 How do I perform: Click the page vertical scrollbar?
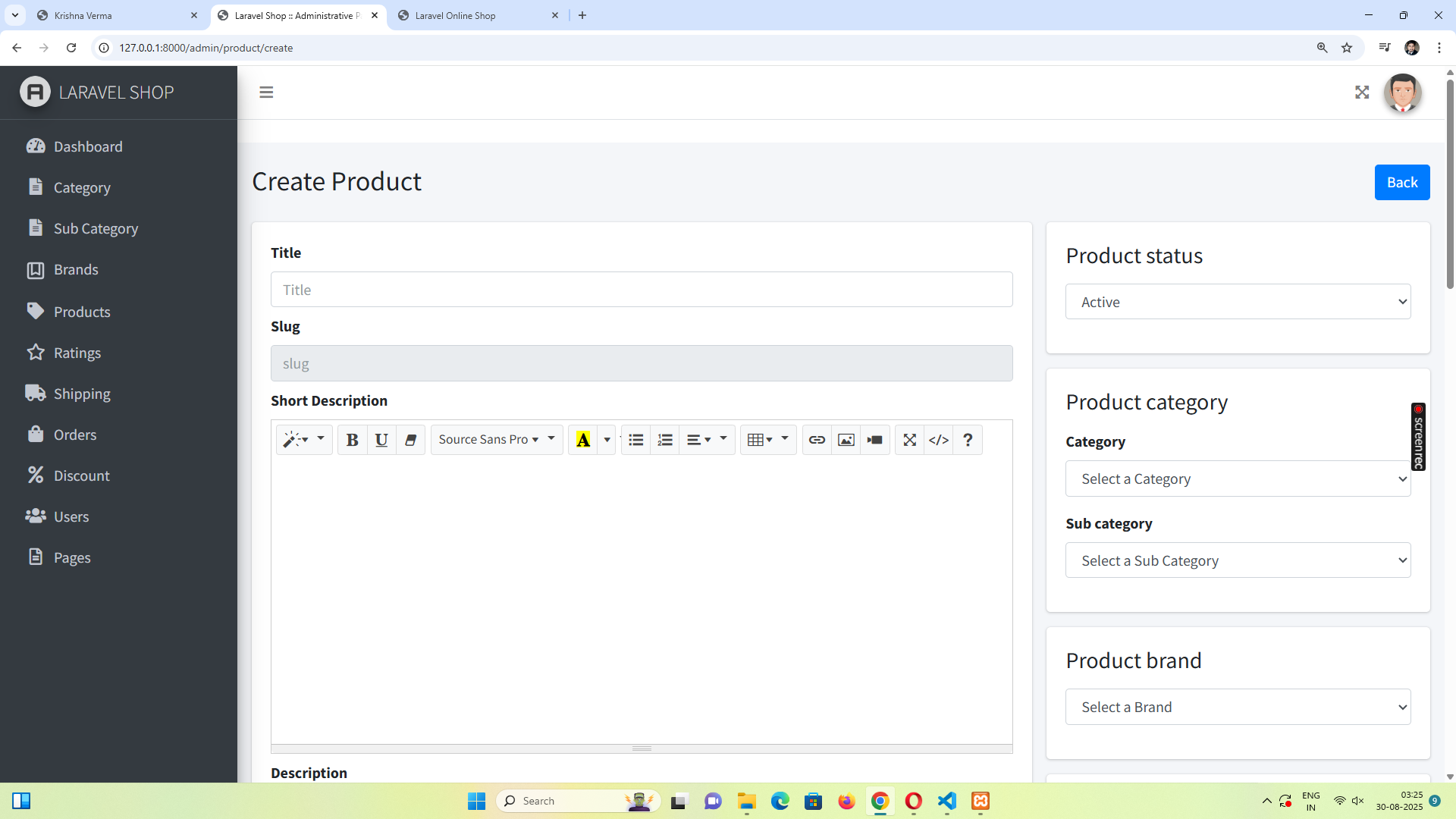[1450, 184]
